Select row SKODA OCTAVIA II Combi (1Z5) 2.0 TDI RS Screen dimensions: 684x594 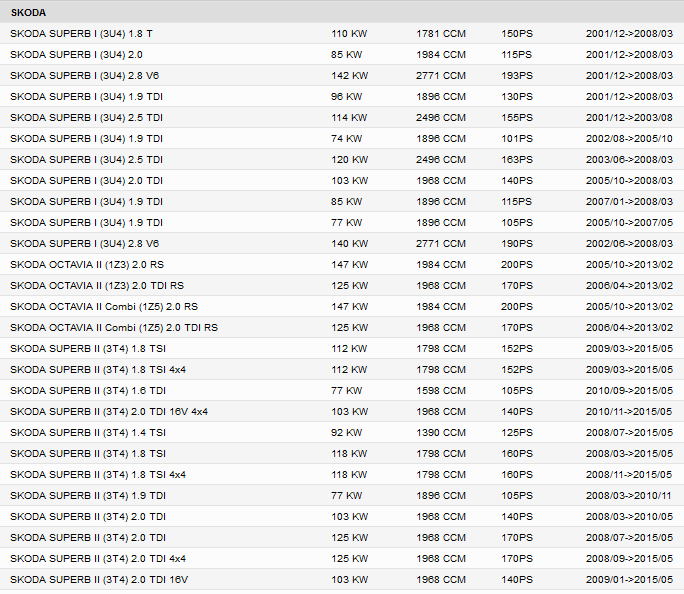[x=342, y=328]
